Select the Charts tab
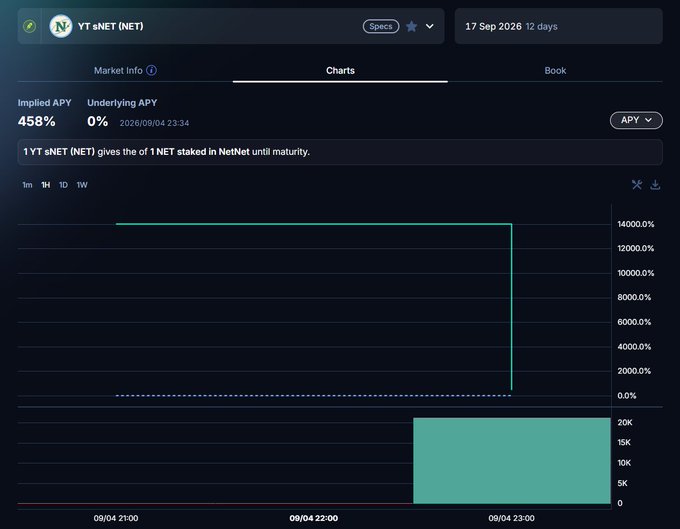Viewport: 680px width, 529px height. coord(340,70)
